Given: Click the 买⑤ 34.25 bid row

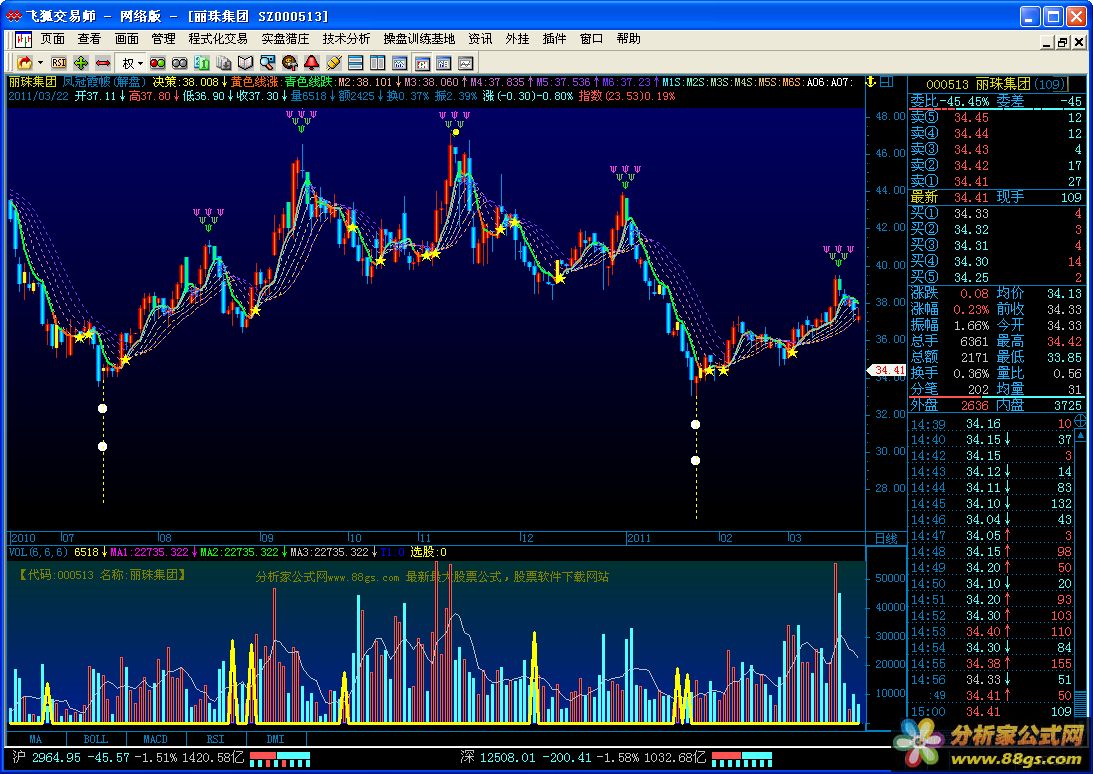Looking at the screenshot, I should pos(996,278).
